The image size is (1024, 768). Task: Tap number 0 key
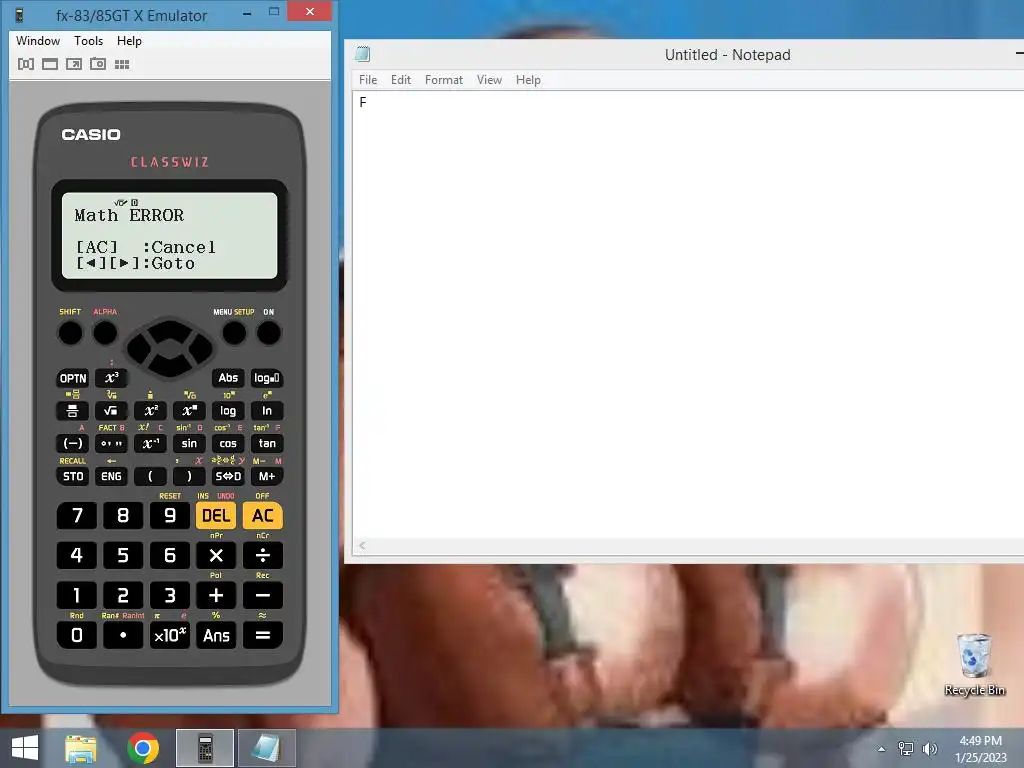(x=76, y=635)
